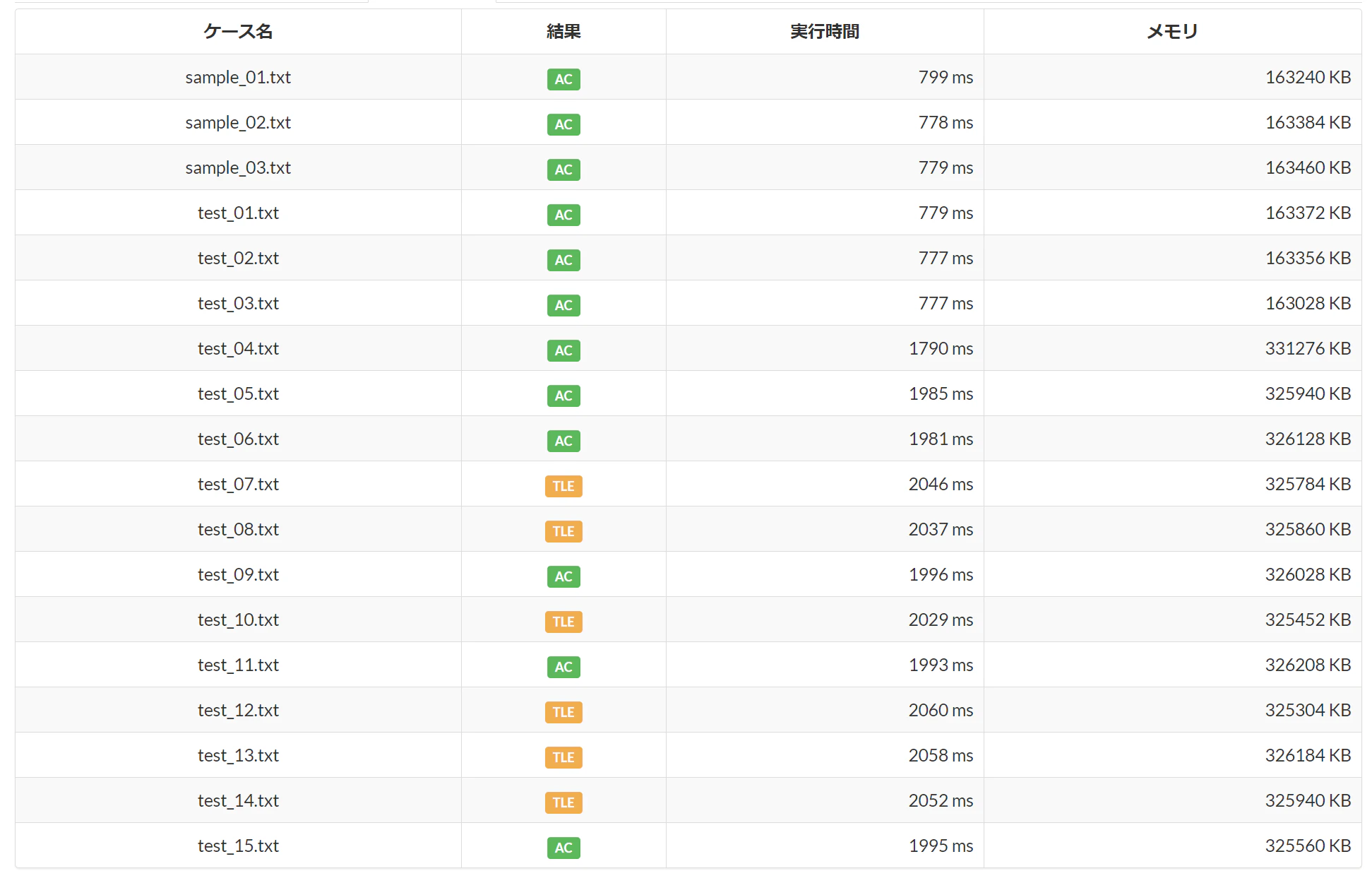Click the TLE badge for test_07.txt
The image size is (1372, 883).
(563, 486)
